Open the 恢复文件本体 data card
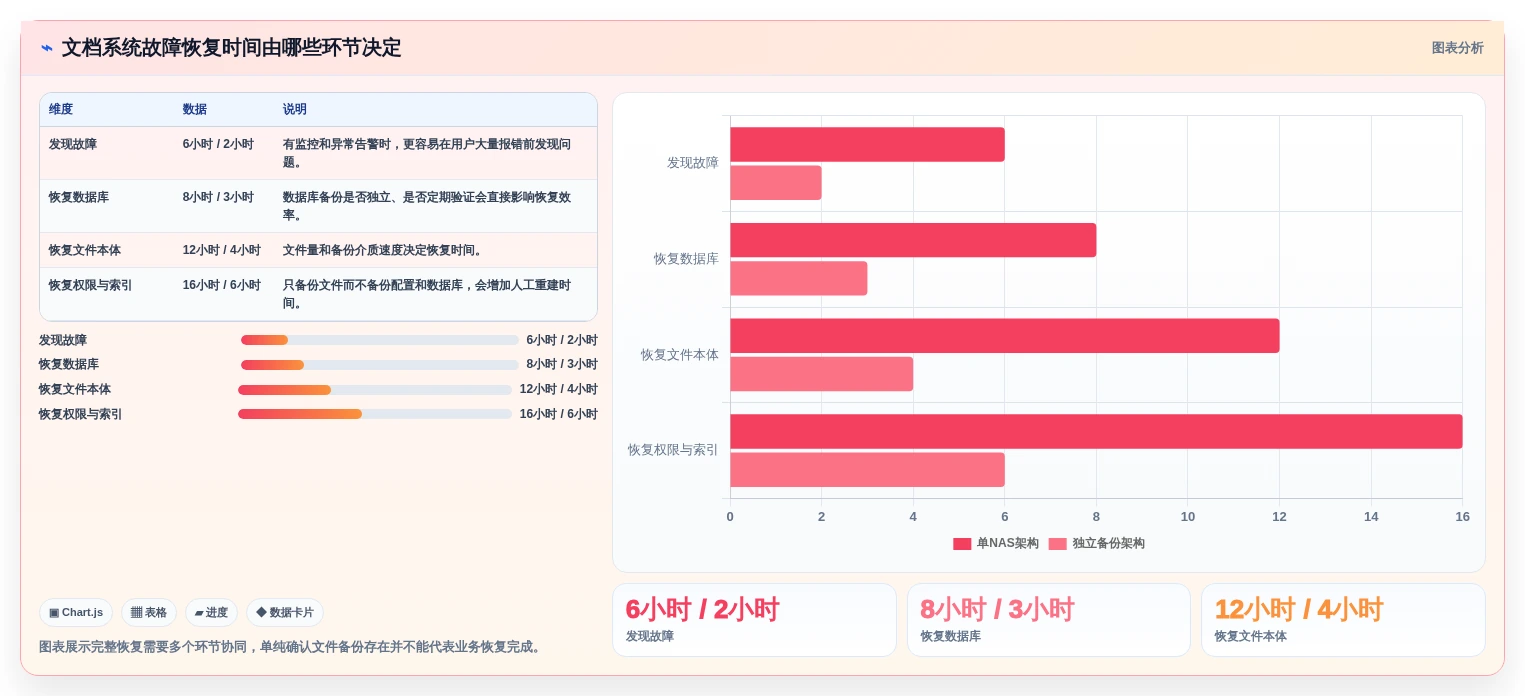This screenshot has height=696, width=1525. [1343, 620]
